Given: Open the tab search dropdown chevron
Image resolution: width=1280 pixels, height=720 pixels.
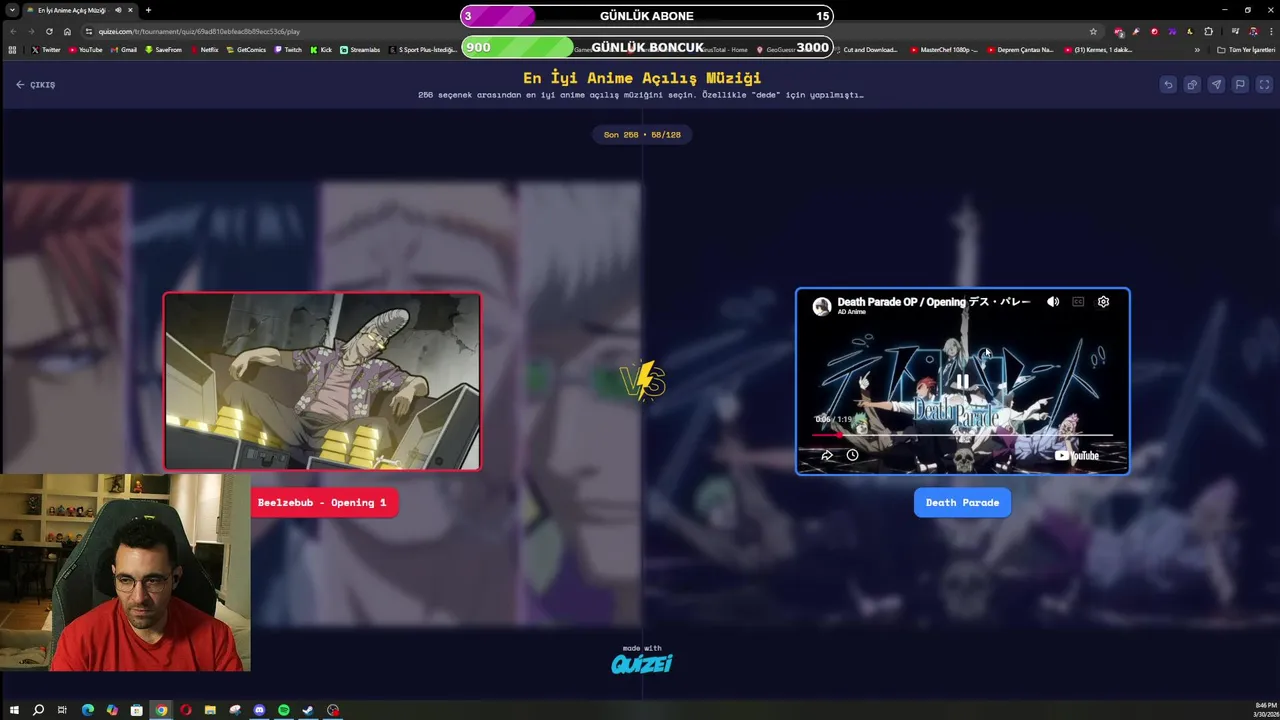Looking at the screenshot, I should (x=11, y=10).
